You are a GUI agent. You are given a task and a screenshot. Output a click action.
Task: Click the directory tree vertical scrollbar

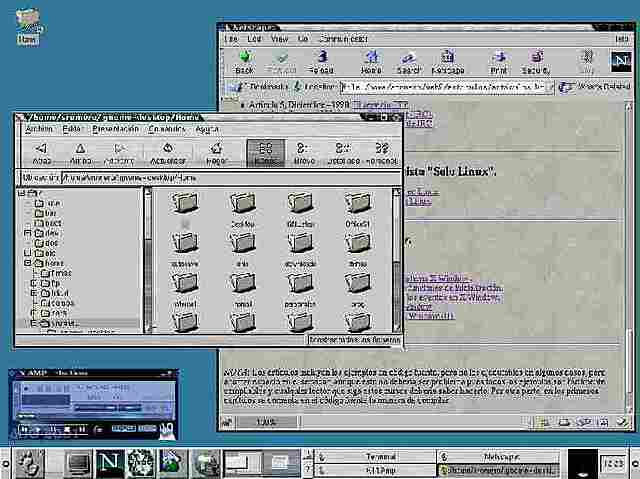[x=148, y=259]
